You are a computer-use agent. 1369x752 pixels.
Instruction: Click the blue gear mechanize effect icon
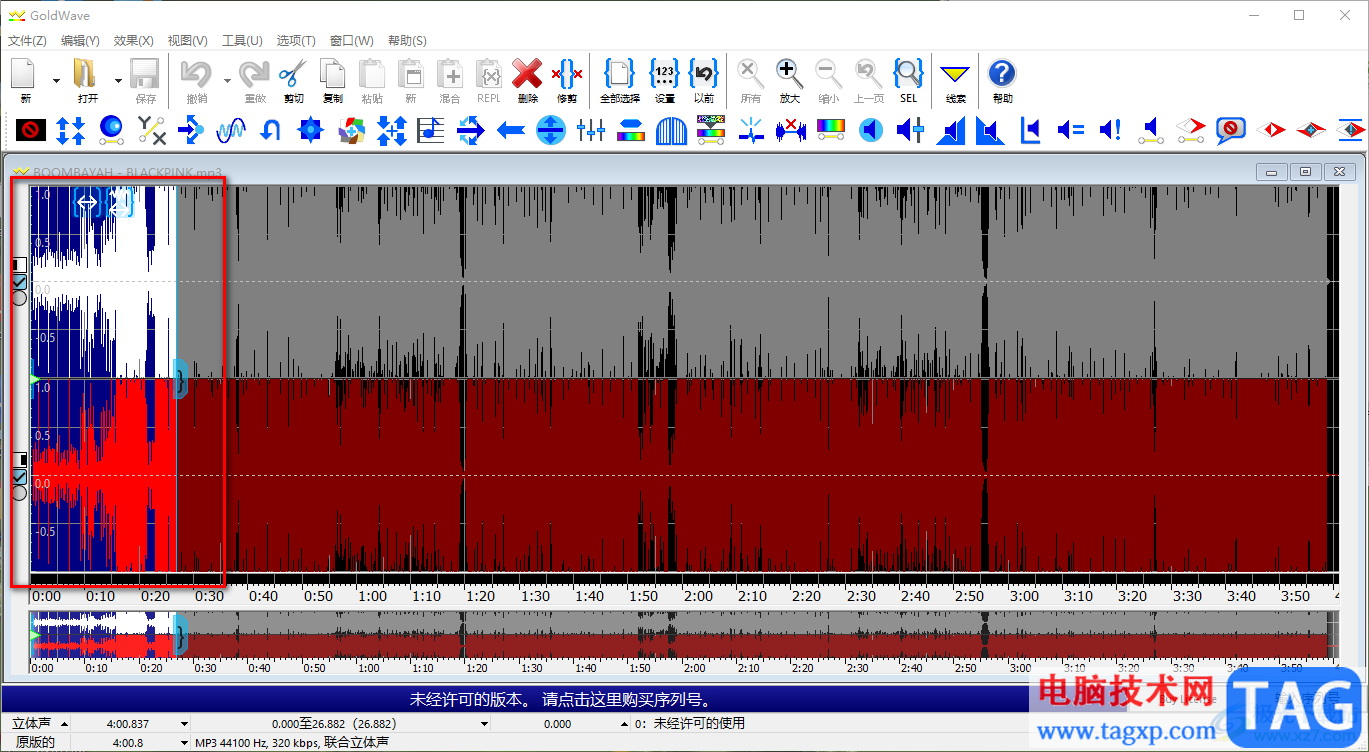311,129
